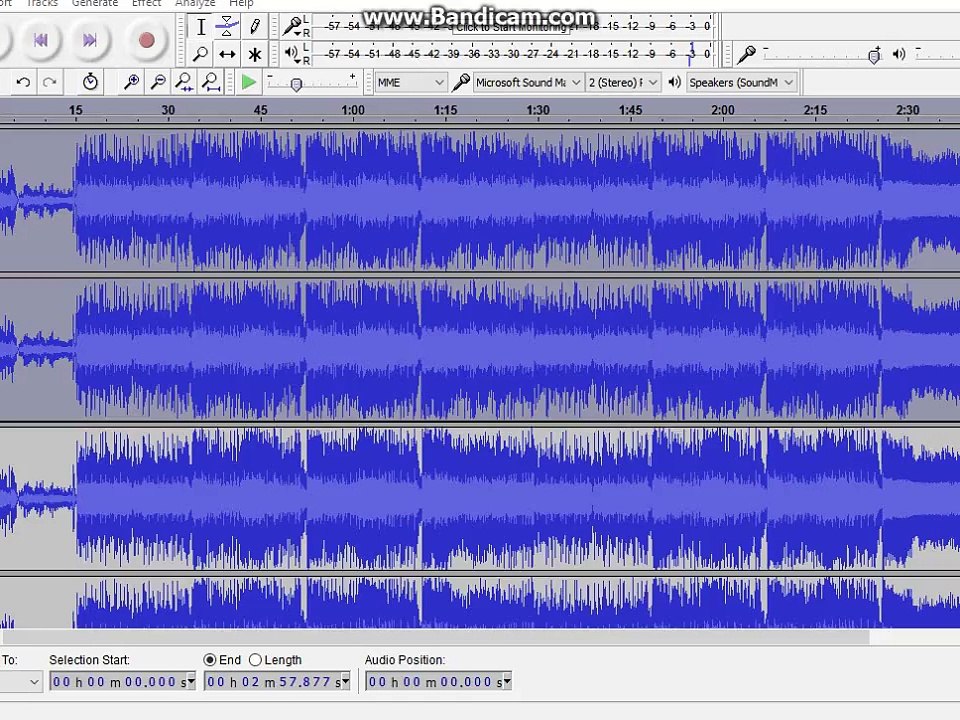The height and width of the screenshot is (720, 960).
Task: Select the End radio button
Action: tap(210, 660)
